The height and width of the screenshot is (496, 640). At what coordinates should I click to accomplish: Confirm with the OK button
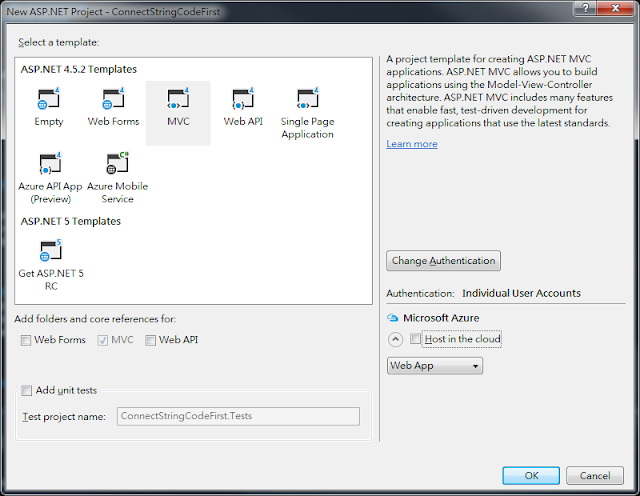[x=531, y=476]
